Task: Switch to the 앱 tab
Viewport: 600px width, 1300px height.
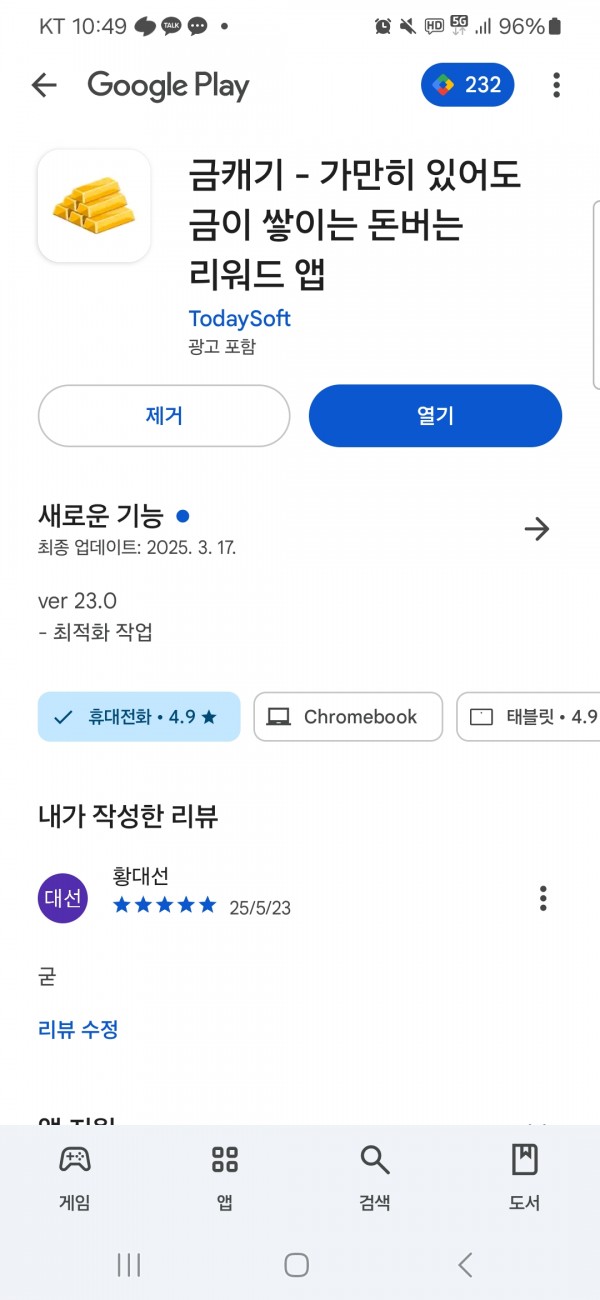Action: [x=225, y=1178]
